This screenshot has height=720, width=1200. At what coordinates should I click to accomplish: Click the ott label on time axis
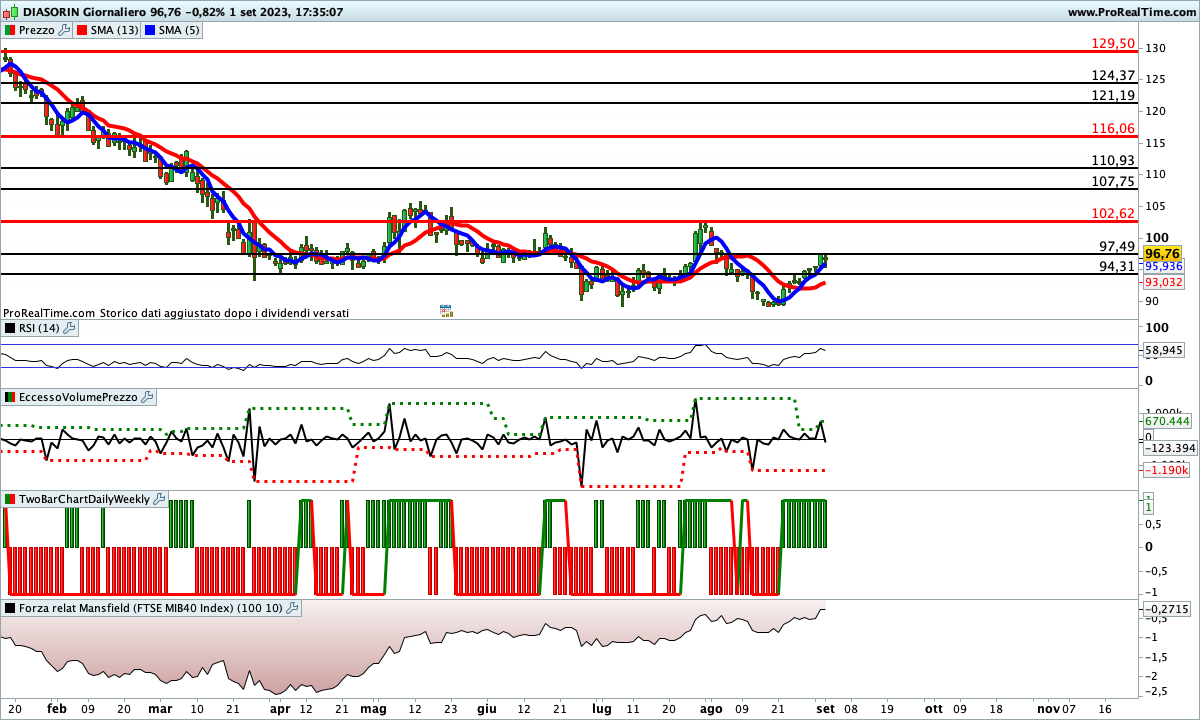tap(934, 708)
